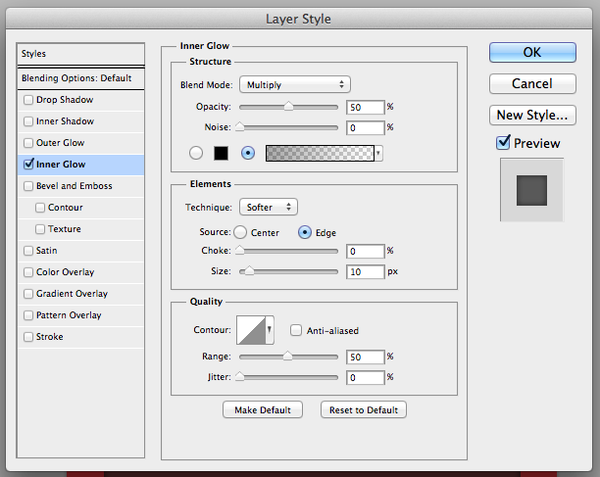Select the Color Overlay label
This screenshot has height=477, width=600.
[x=65, y=272]
